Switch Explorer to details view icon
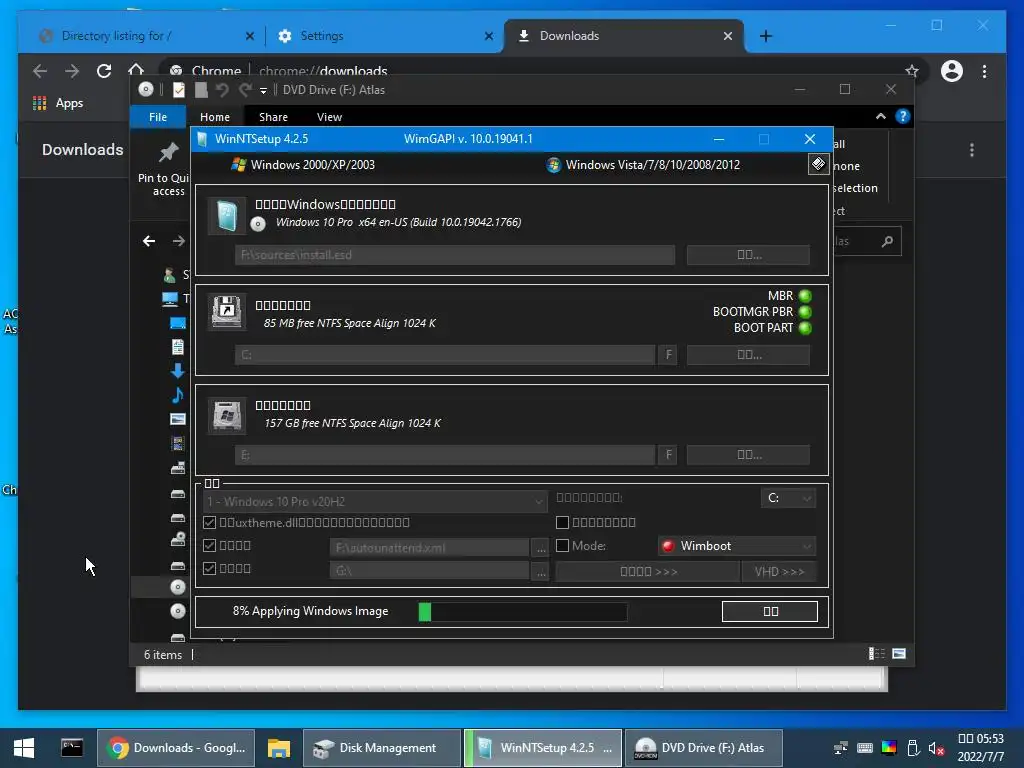This screenshot has height=768, width=1024. click(x=876, y=654)
